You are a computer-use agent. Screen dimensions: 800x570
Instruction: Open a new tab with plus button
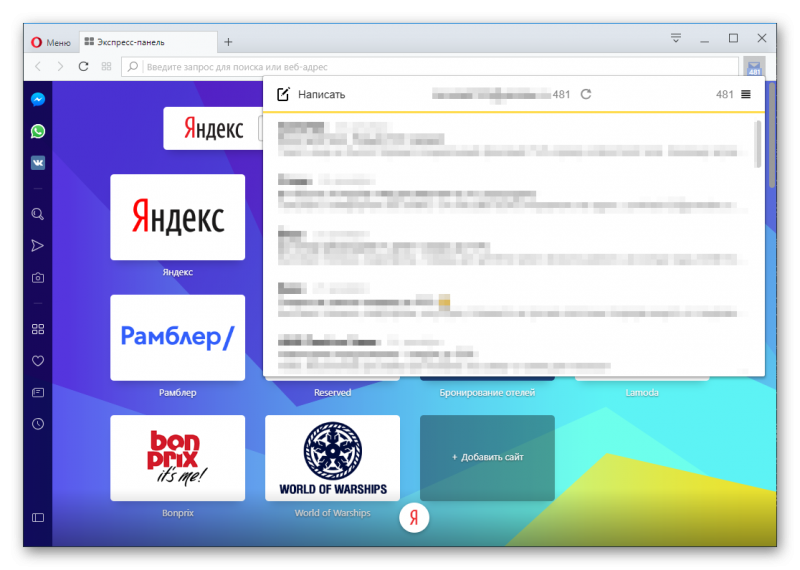228,42
